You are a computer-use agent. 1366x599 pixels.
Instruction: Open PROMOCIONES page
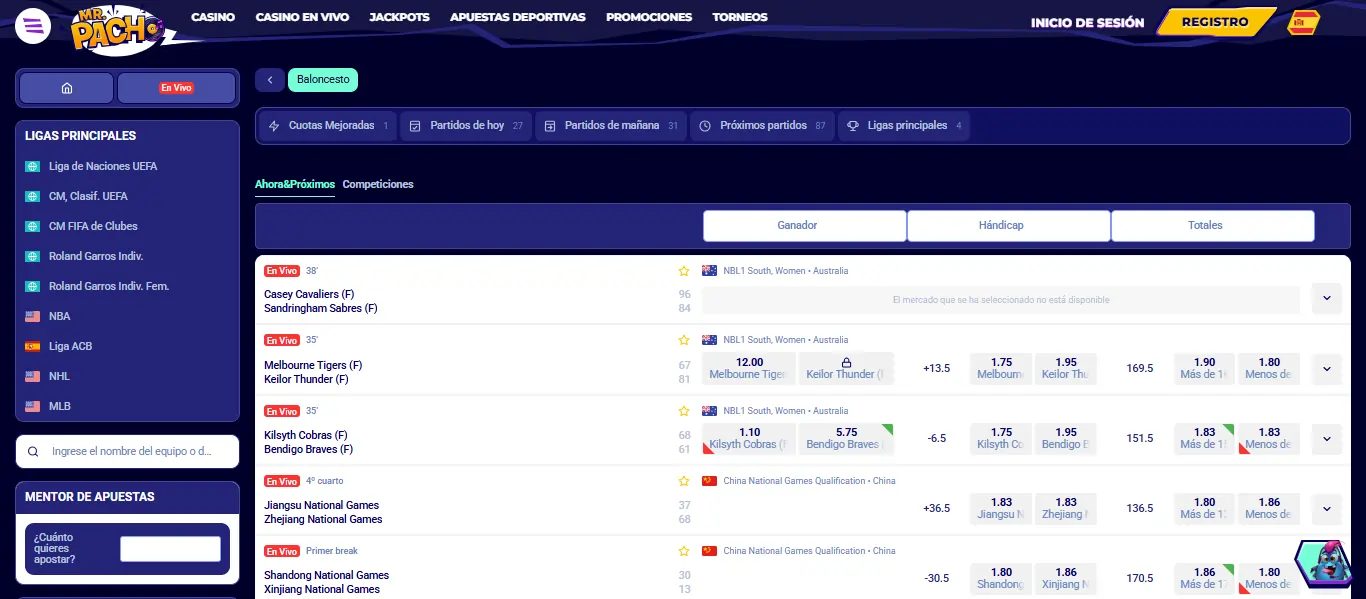(x=649, y=18)
